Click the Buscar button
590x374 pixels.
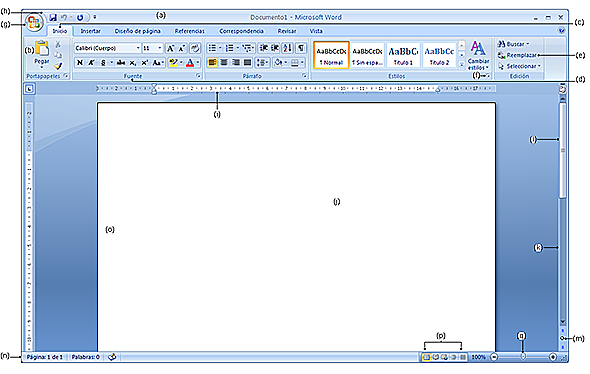[513, 44]
